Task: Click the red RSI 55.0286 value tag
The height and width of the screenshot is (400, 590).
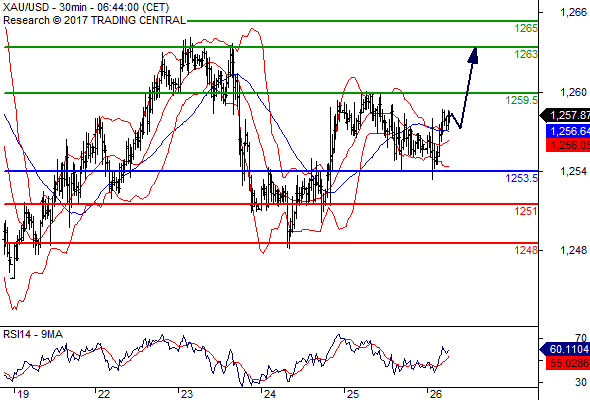Action: (x=568, y=363)
